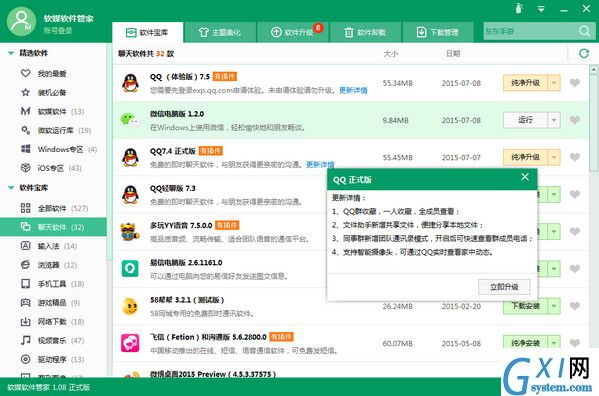Screen dimensions: 599x396
Task: Favorite QQ (体验版) 7.5 with heart
Action: pos(575,83)
